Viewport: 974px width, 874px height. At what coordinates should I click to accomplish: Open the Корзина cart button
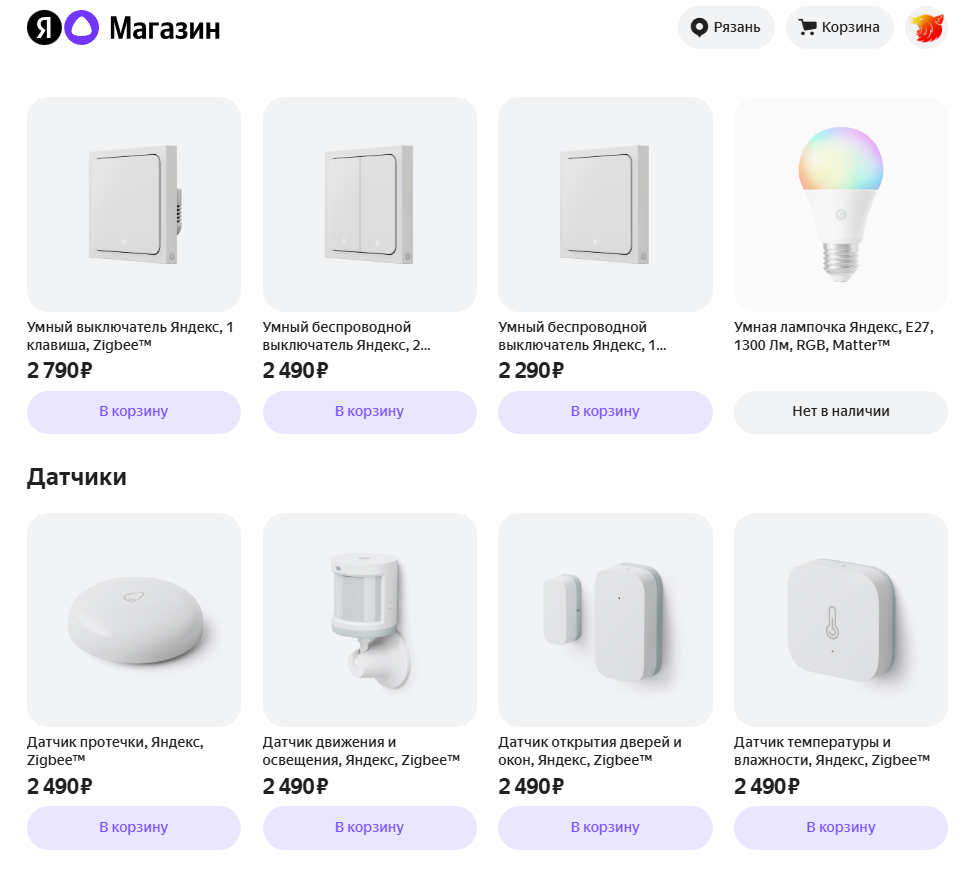839,28
